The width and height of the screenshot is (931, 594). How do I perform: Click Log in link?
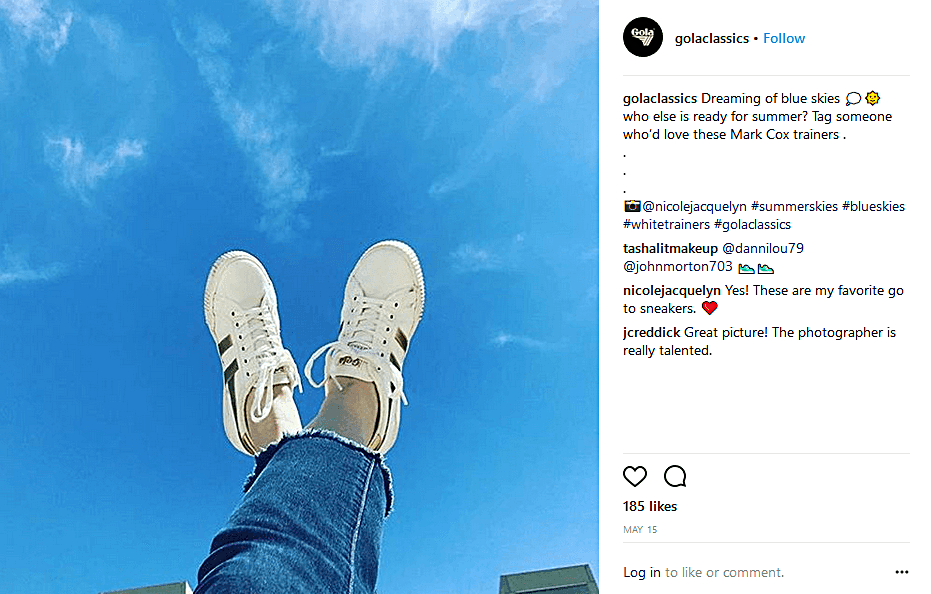(641, 572)
